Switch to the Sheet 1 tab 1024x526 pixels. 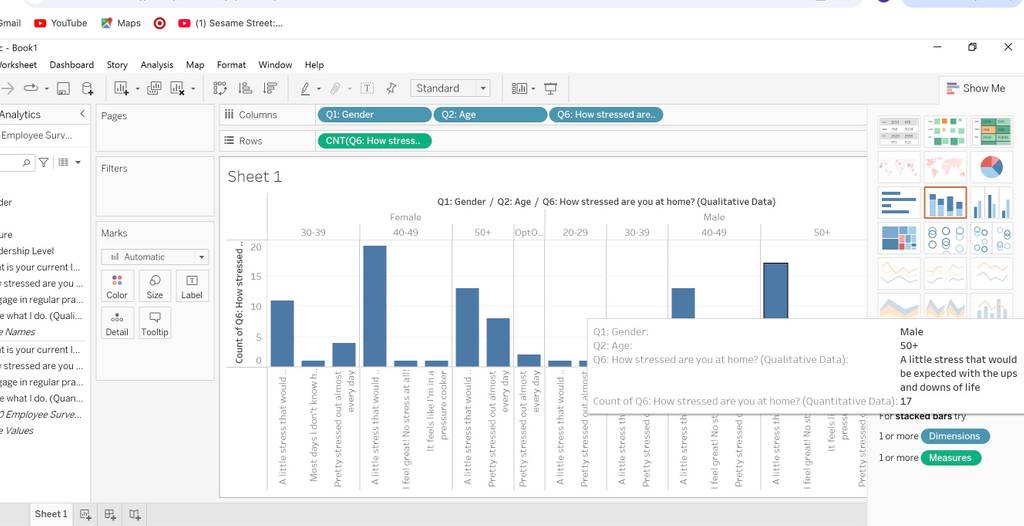pos(51,514)
